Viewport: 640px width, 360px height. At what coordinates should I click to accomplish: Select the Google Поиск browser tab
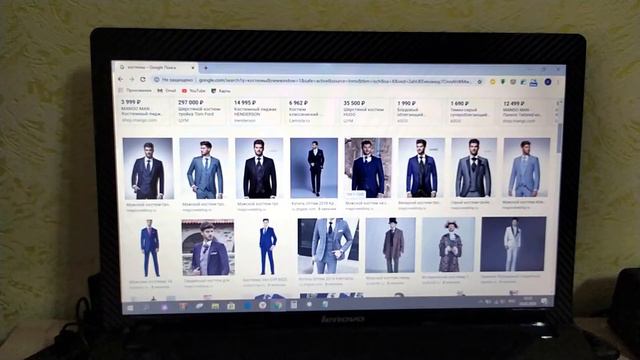click(x=156, y=67)
